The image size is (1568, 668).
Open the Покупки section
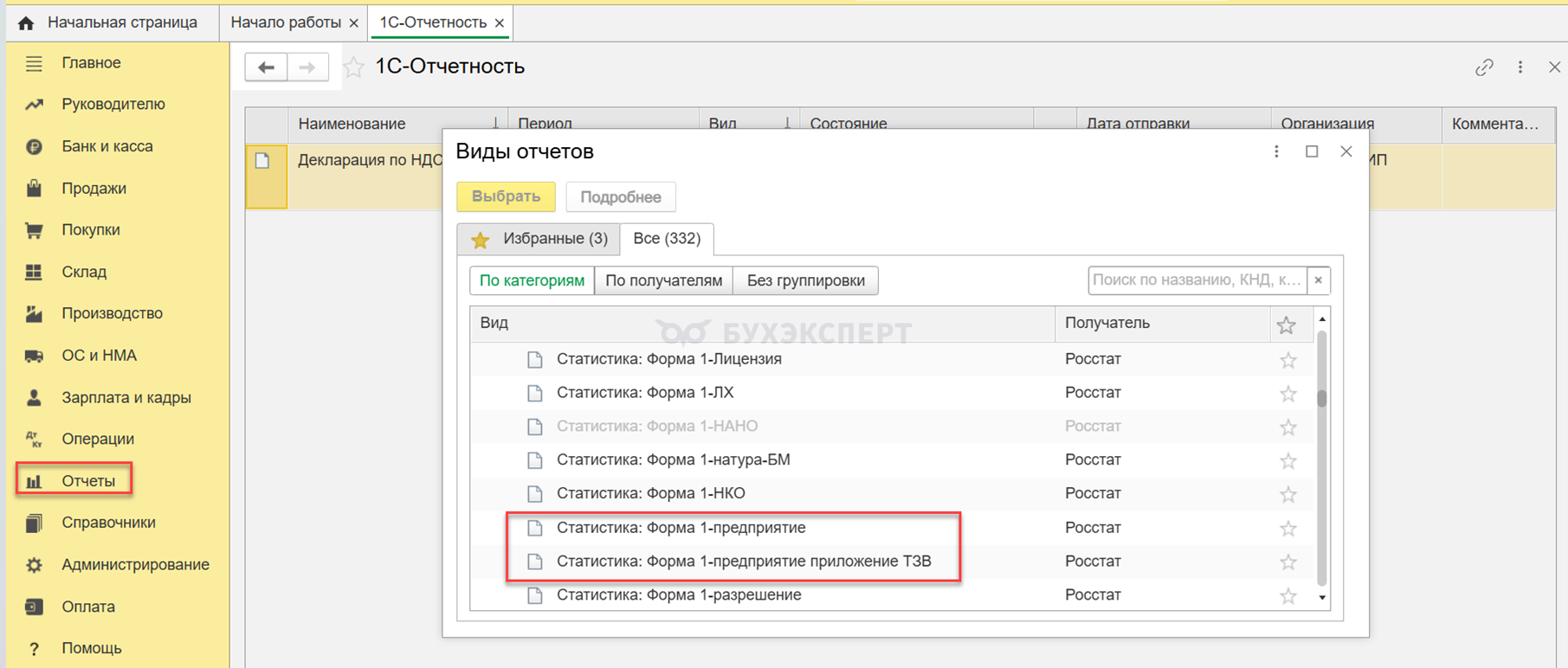coord(90,230)
